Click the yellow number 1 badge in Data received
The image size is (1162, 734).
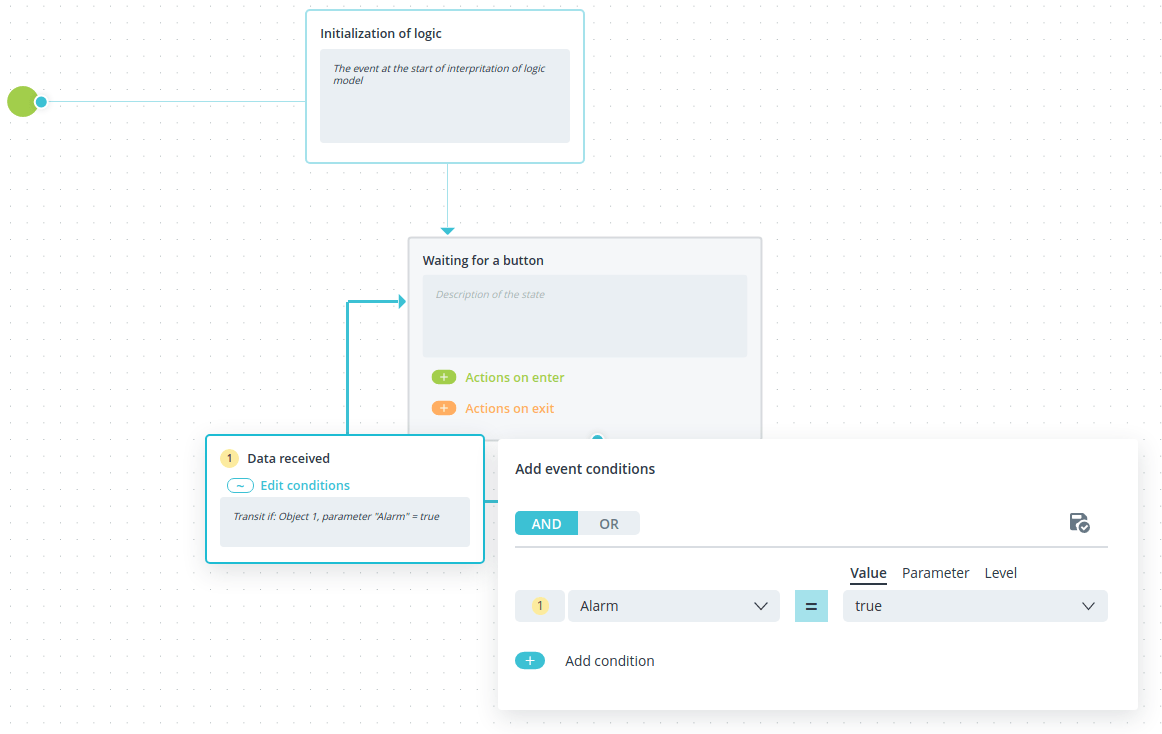[229, 458]
